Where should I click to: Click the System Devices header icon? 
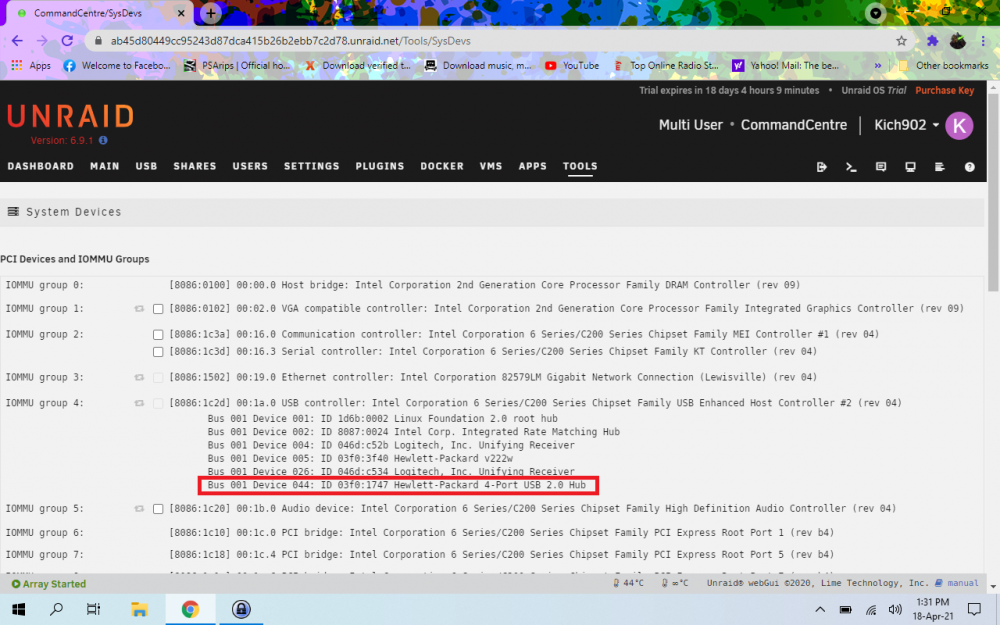13,212
